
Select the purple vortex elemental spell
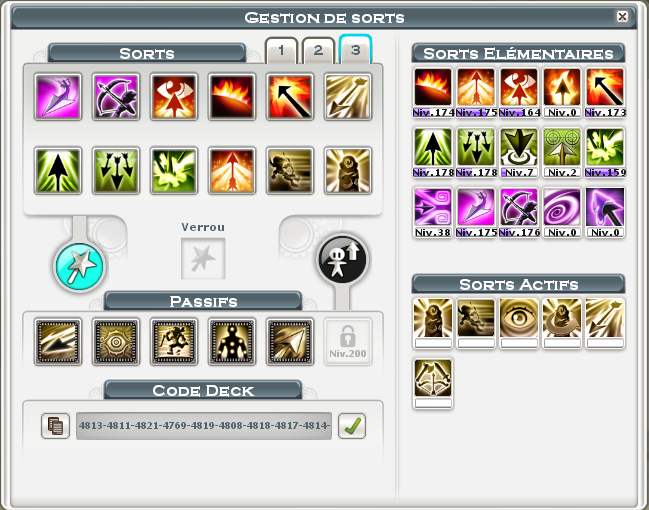pyautogui.click(x=562, y=212)
